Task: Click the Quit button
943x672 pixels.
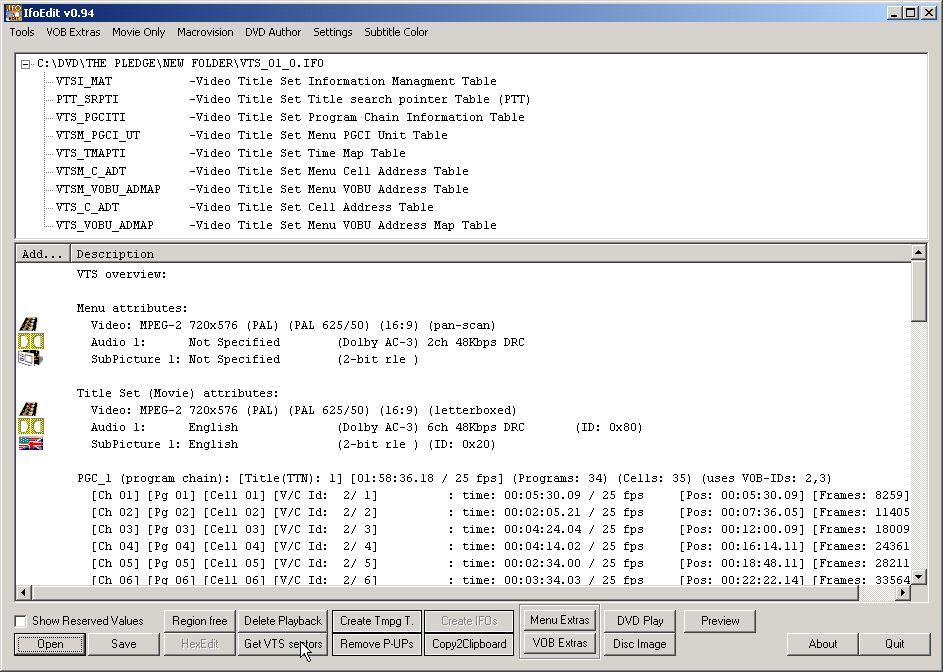Action: coord(895,644)
